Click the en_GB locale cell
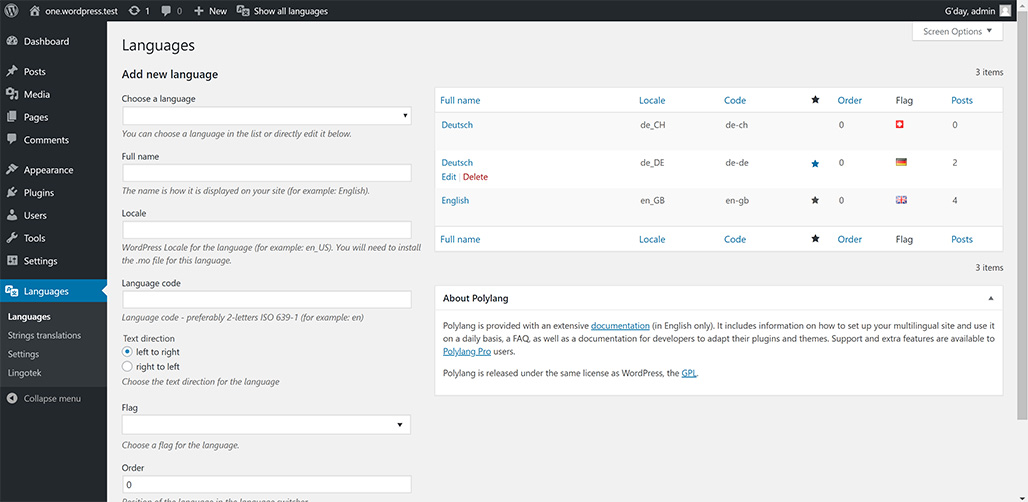1028x502 pixels. (654, 201)
